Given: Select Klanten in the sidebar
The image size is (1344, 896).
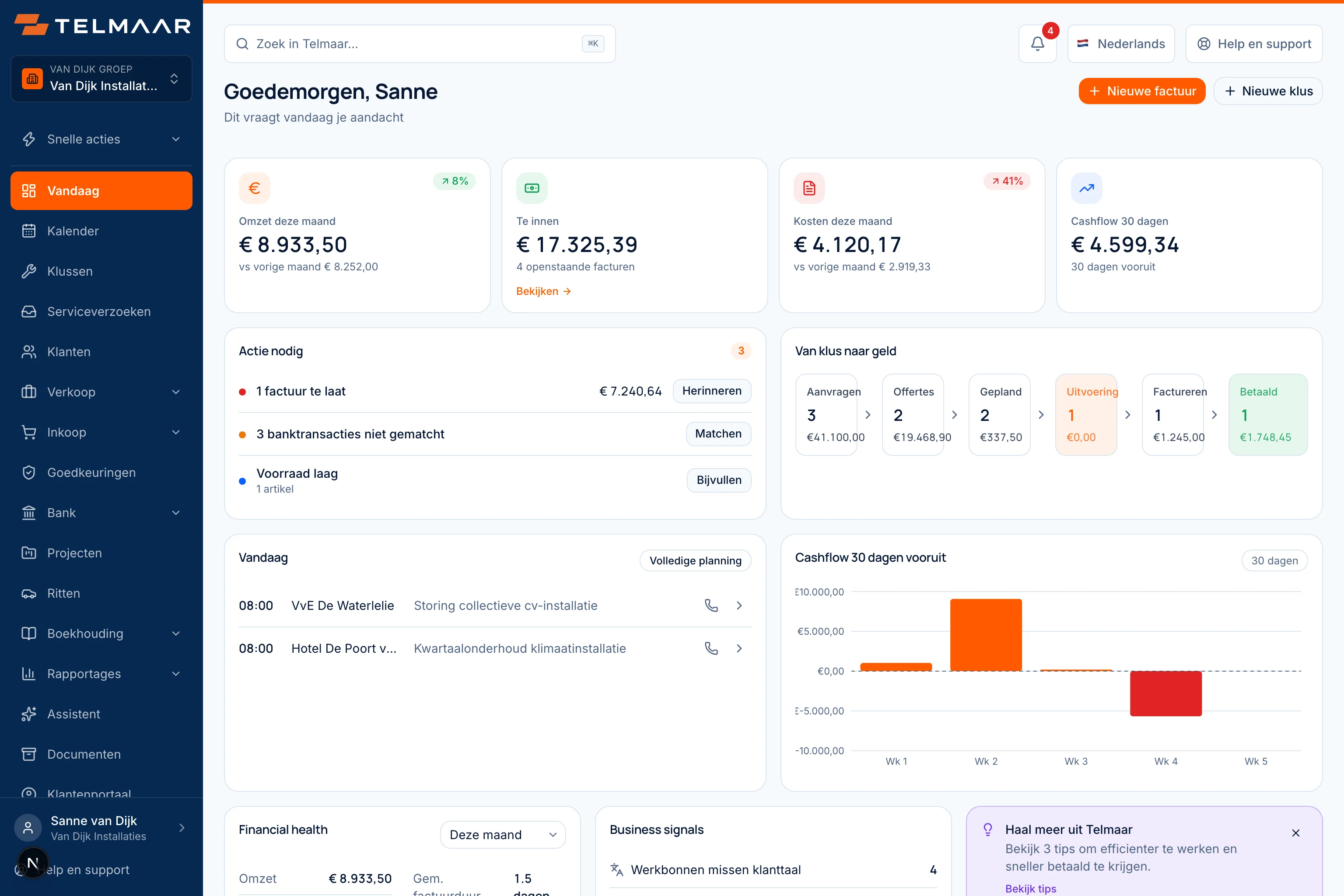Looking at the screenshot, I should 101,352.
